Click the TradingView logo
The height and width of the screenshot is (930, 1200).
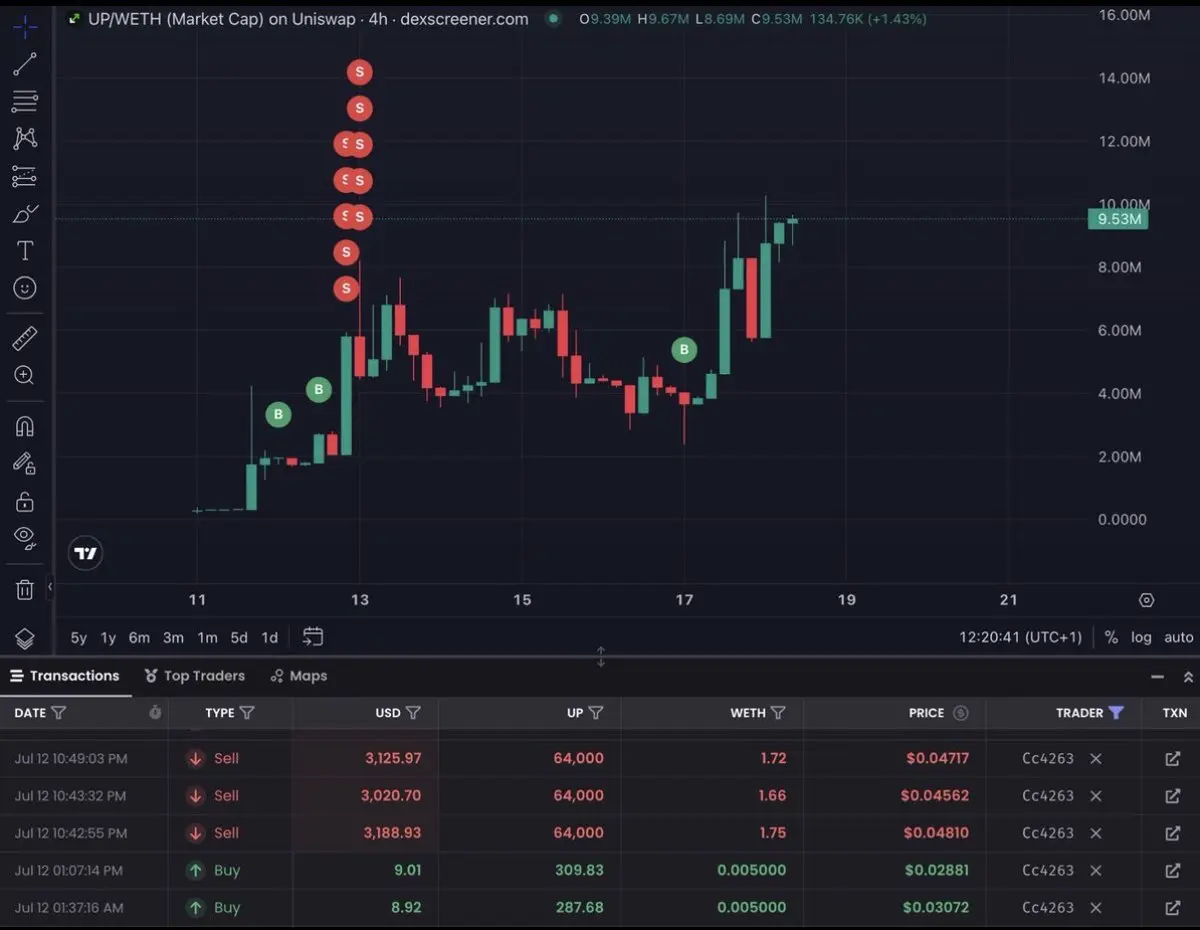click(x=86, y=553)
